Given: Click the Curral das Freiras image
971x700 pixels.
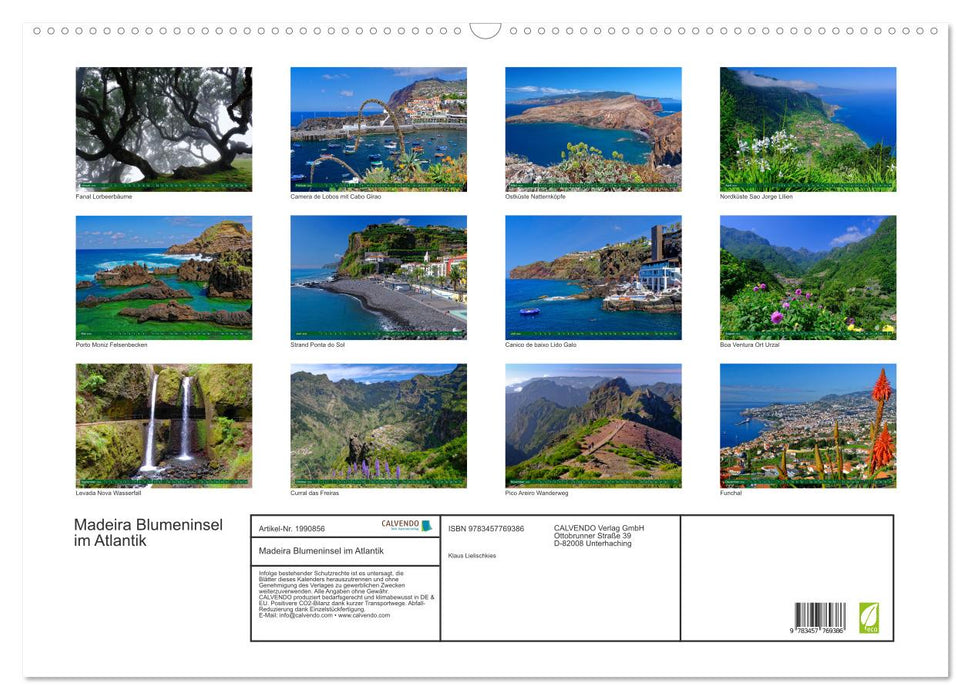Looking at the screenshot, I should click(378, 425).
